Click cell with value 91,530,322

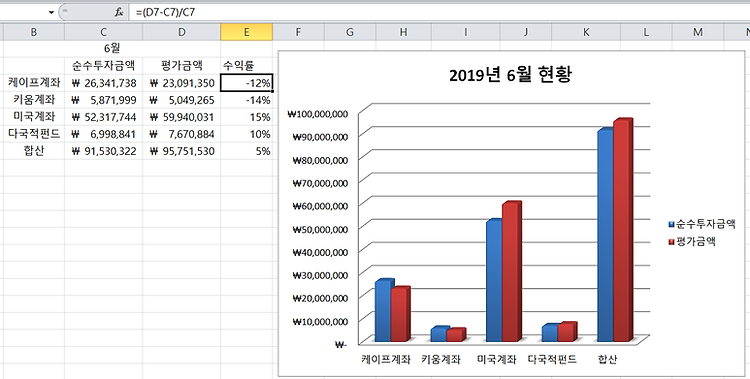point(103,151)
